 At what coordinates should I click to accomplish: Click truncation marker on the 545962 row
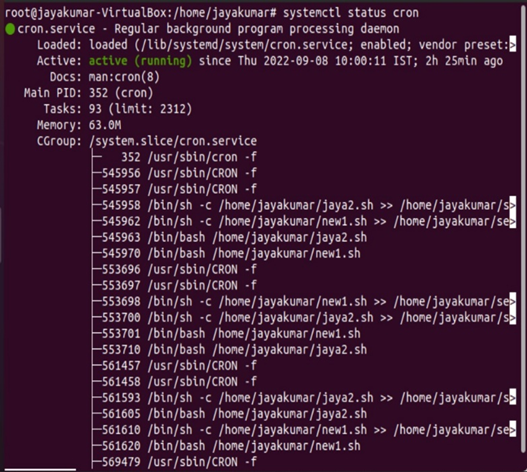point(513,221)
